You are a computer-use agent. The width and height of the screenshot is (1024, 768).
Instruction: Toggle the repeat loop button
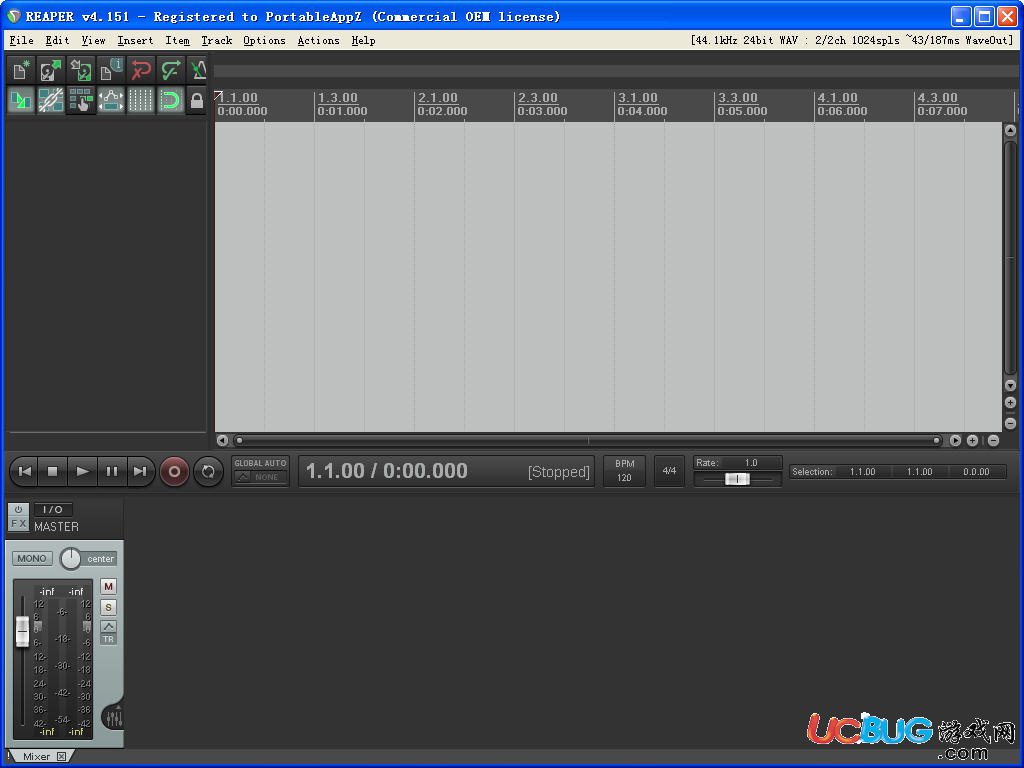click(208, 472)
